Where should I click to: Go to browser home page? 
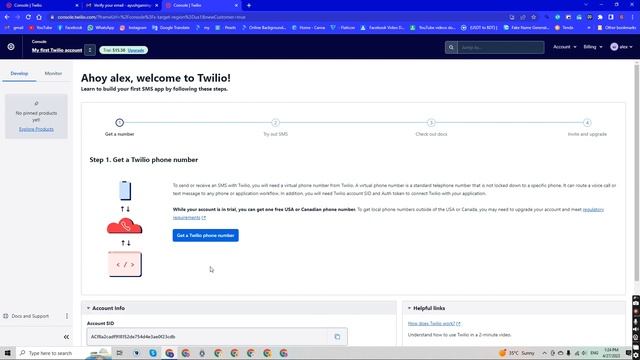(x=39, y=17)
